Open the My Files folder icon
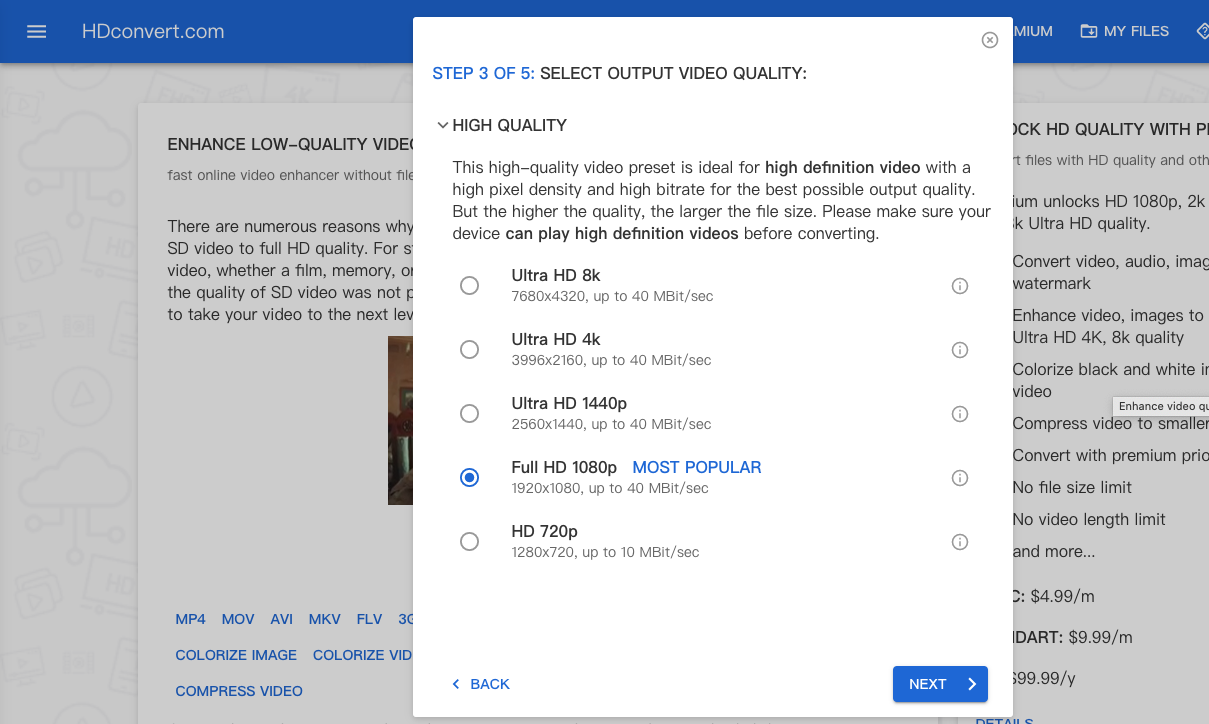This screenshot has height=724, width=1209. point(1089,31)
